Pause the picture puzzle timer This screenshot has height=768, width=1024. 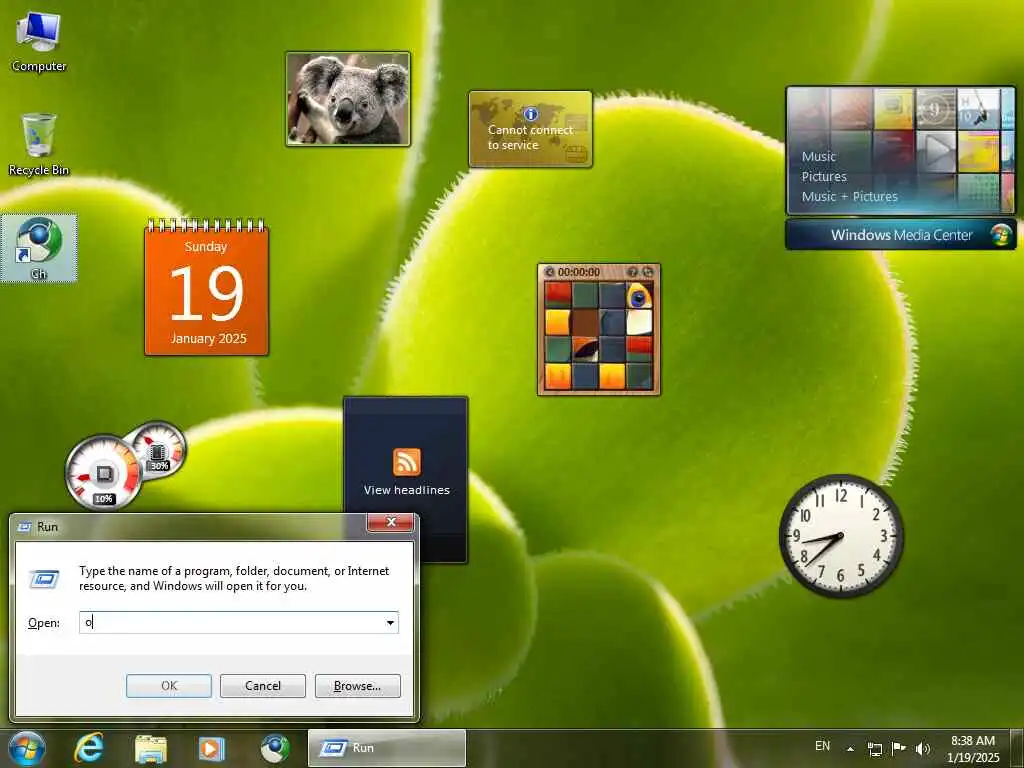point(550,272)
